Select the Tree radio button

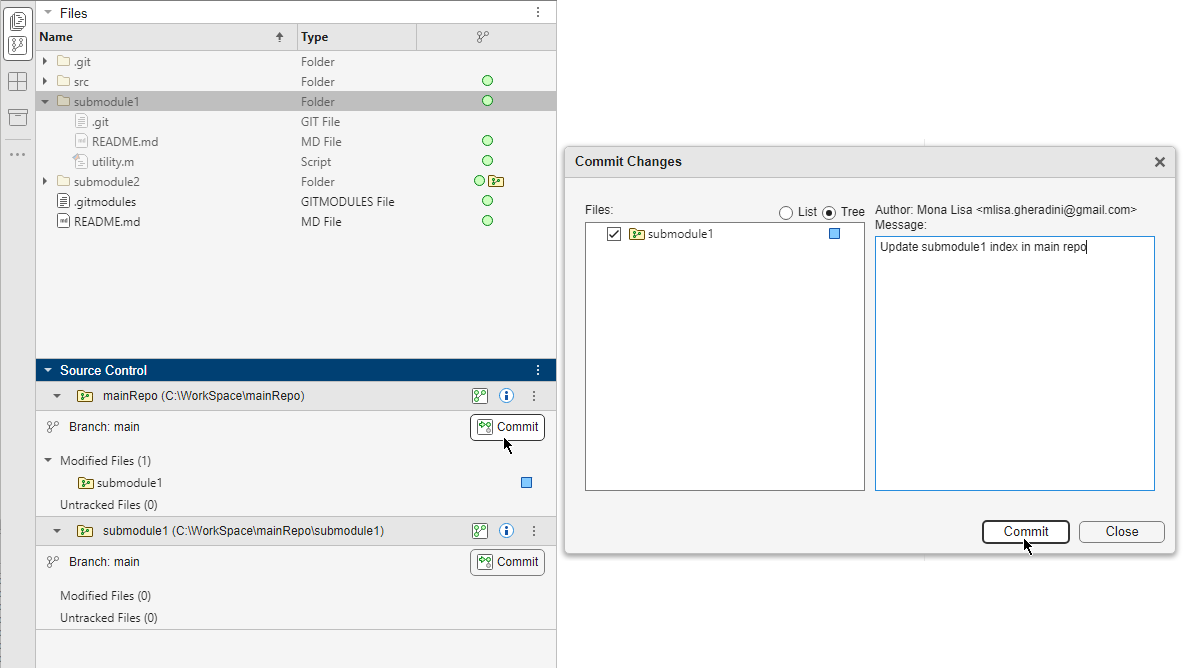click(830, 212)
